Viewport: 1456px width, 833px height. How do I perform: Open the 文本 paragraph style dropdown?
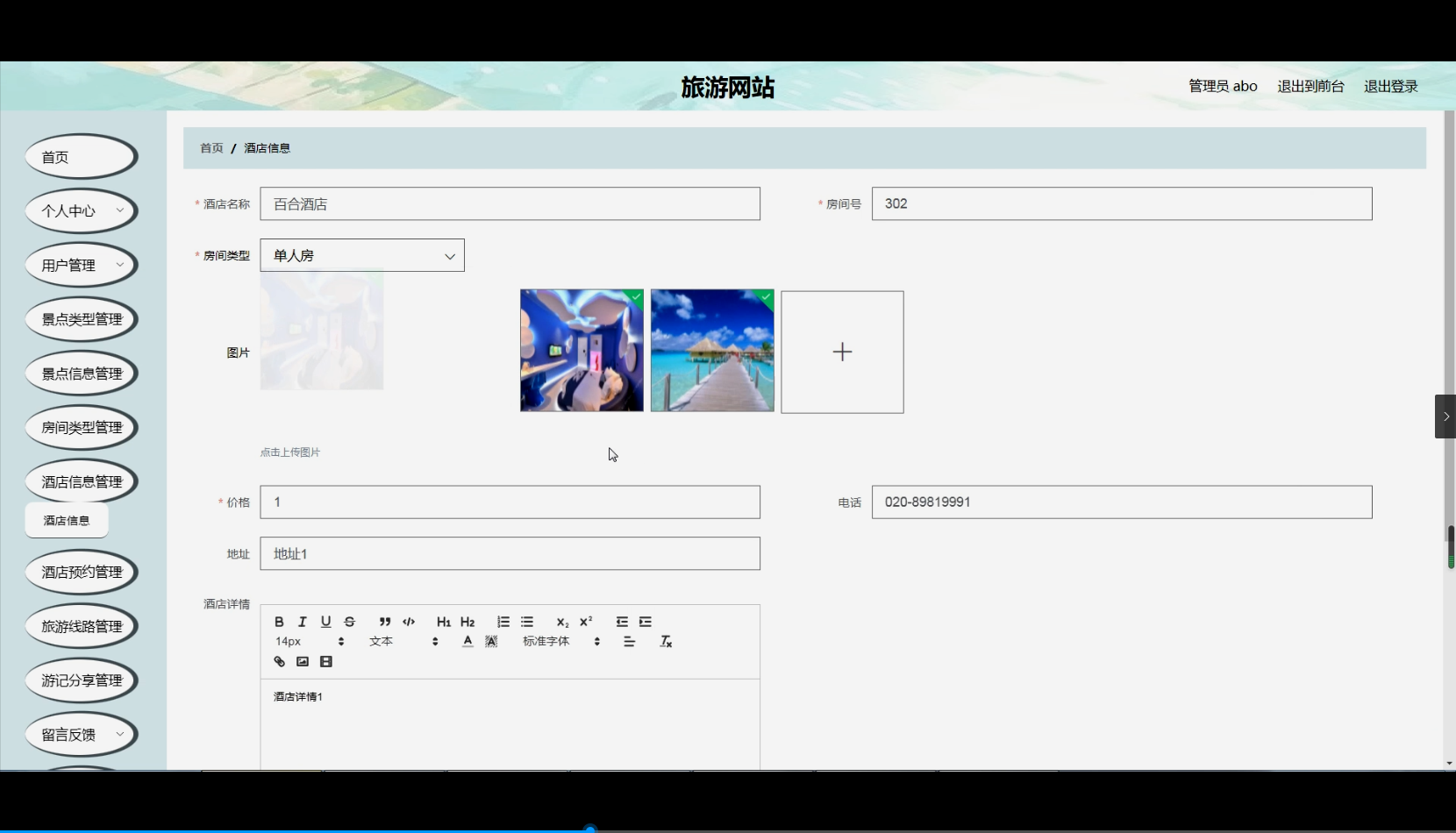[x=403, y=642]
